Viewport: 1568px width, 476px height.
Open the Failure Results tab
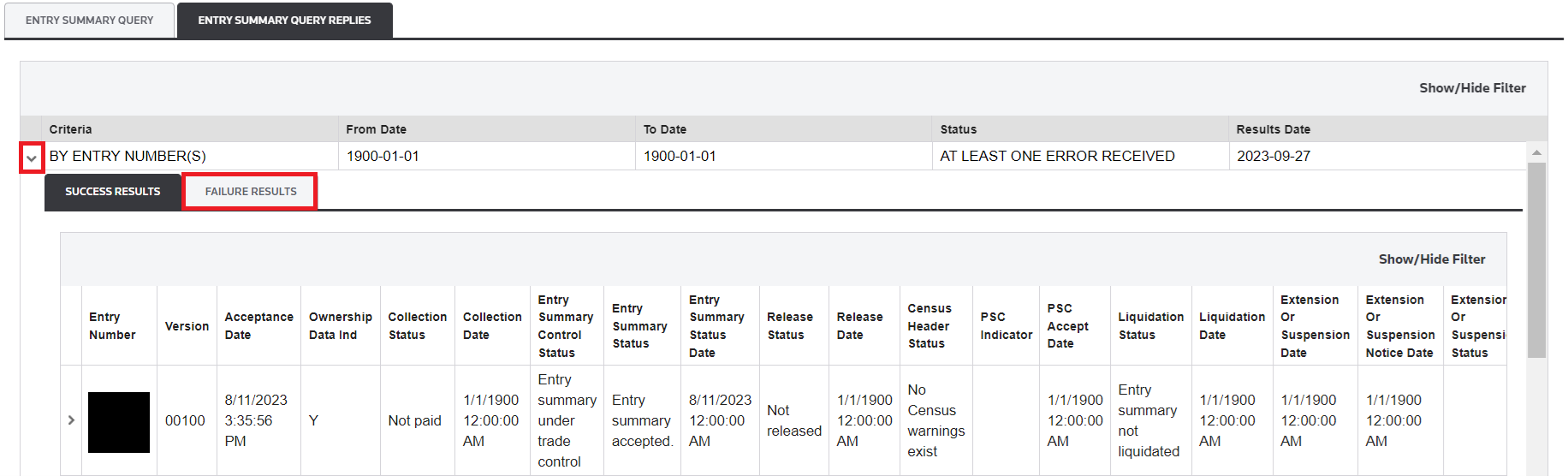tap(250, 192)
